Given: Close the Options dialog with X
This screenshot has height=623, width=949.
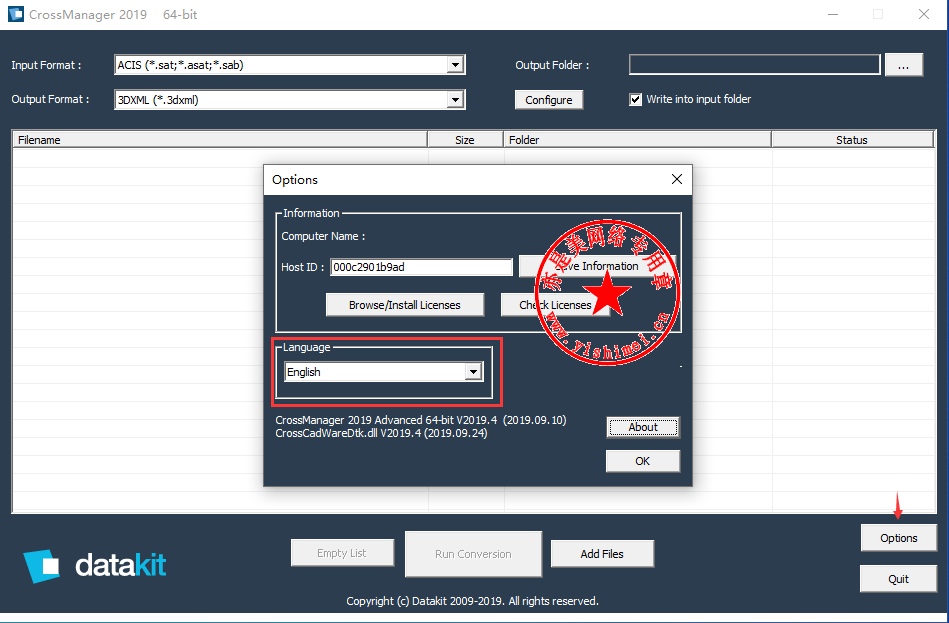Looking at the screenshot, I should click(x=677, y=180).
